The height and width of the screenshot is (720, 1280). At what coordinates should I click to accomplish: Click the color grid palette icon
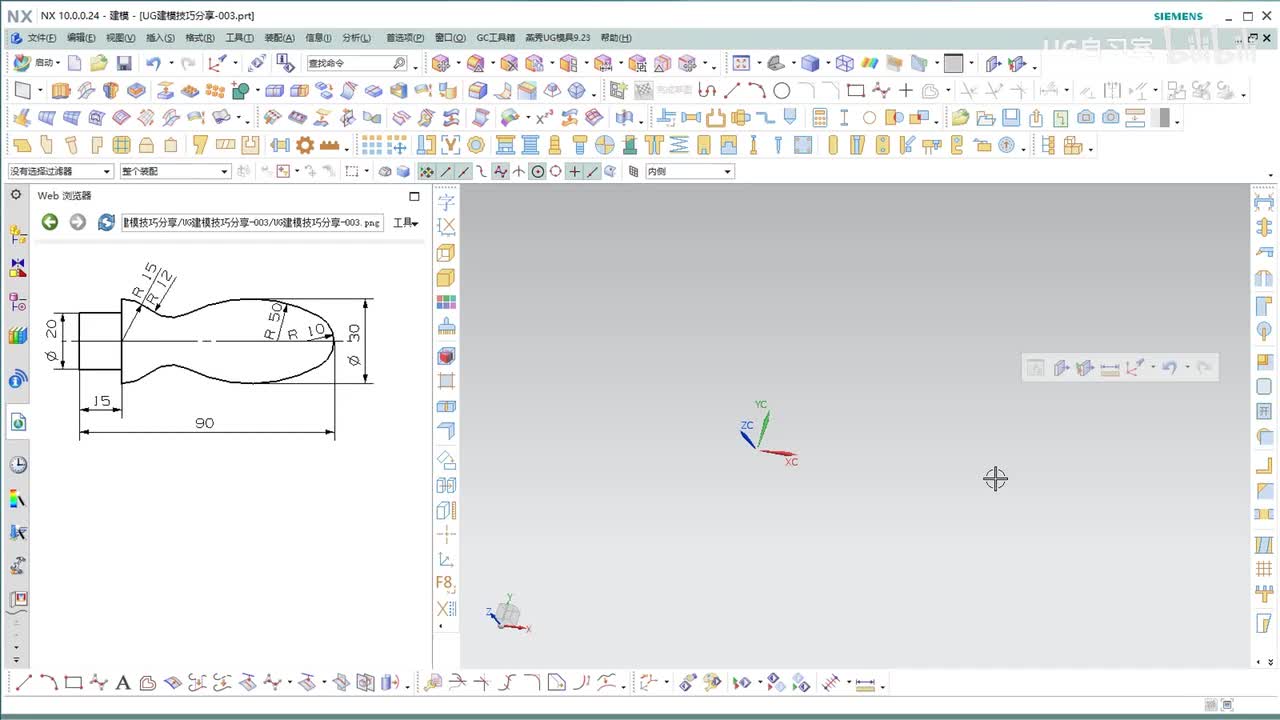click(446, 302)
